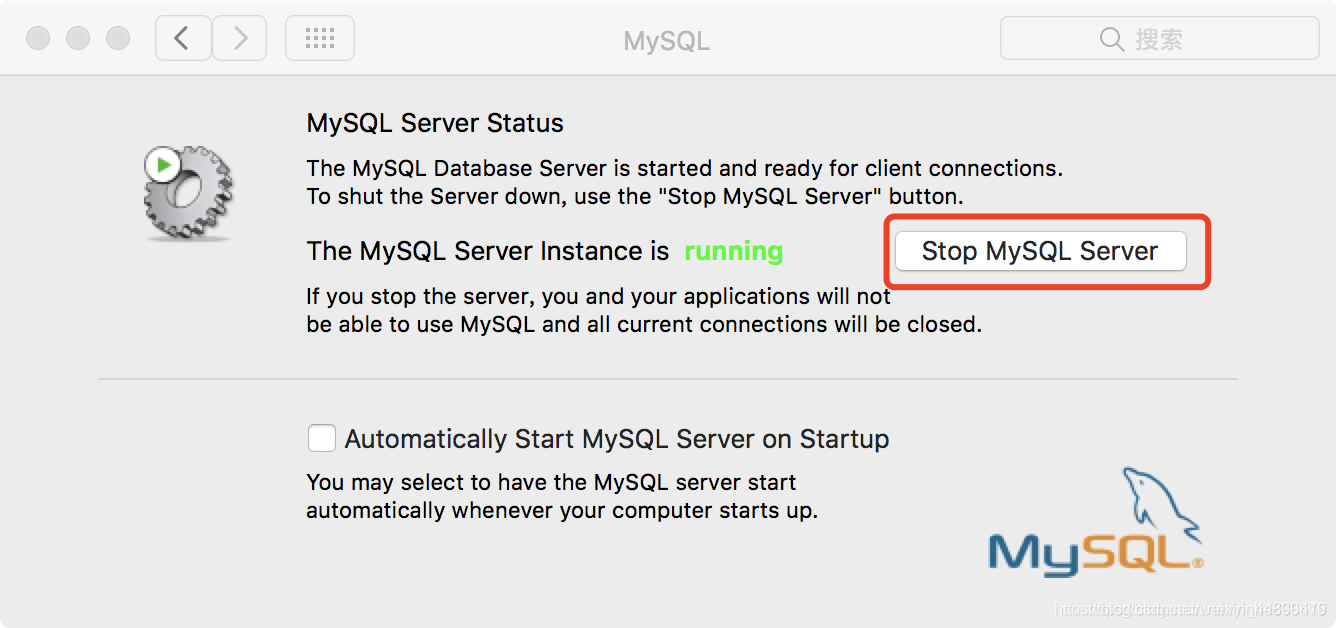Click the green running status text

click(733, 251)
